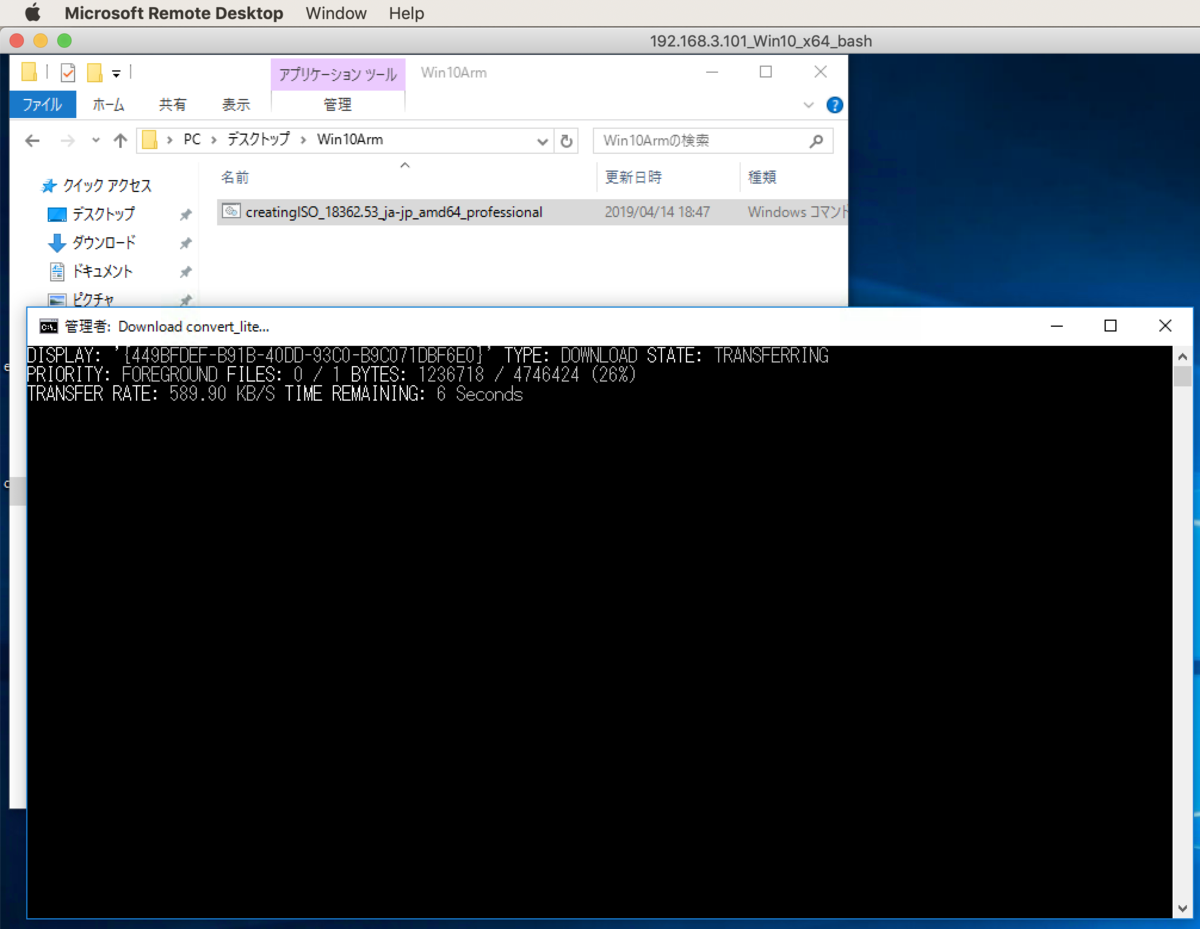Close the Download convert_lite console window
1200x929 pixels.
1165,326
